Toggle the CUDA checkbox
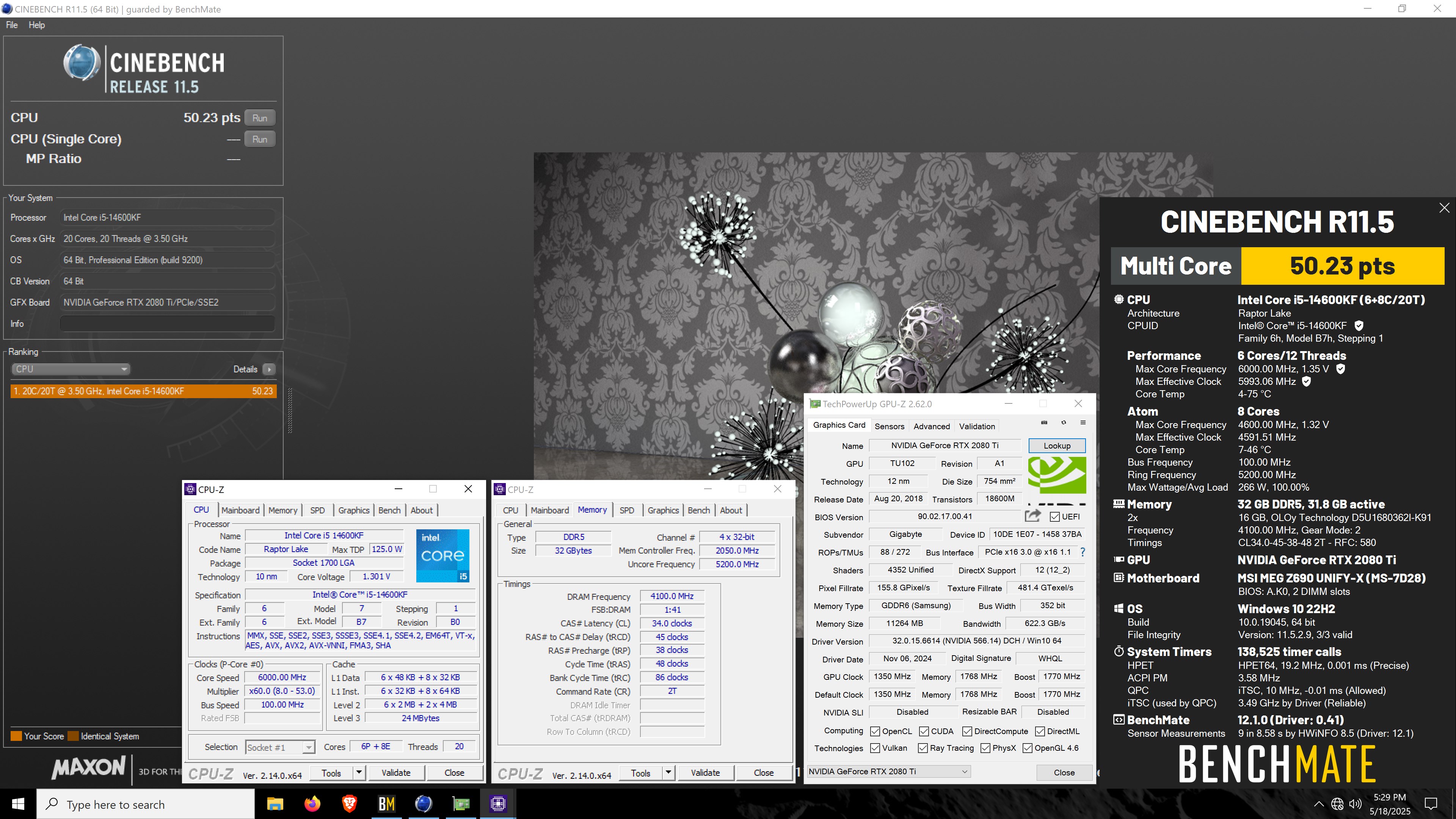 924,731
